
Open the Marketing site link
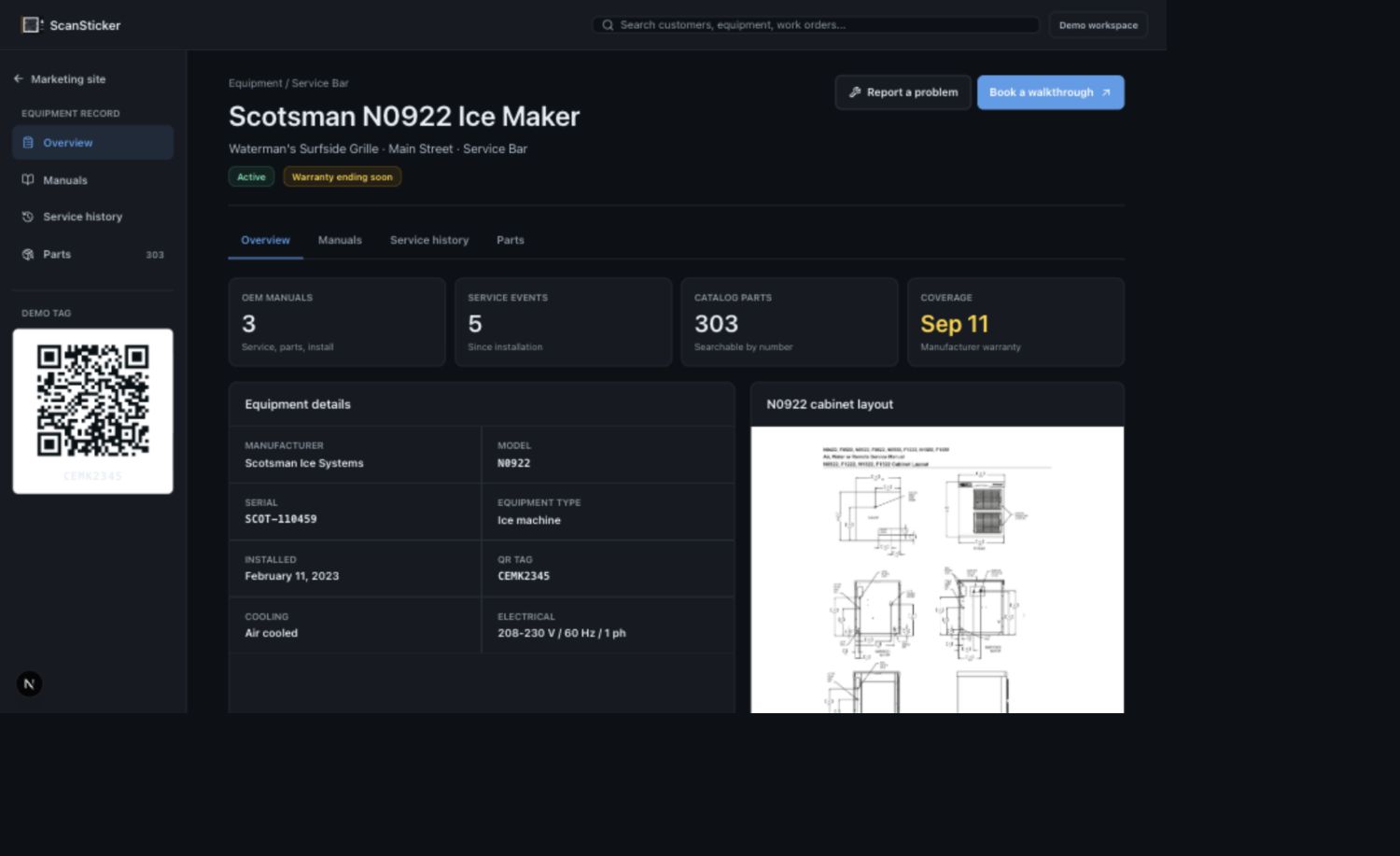point(60,79)
